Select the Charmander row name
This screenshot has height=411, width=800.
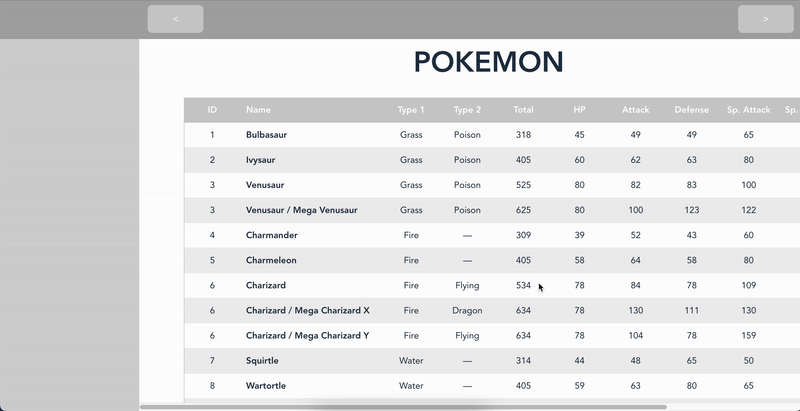pos(271,235)
